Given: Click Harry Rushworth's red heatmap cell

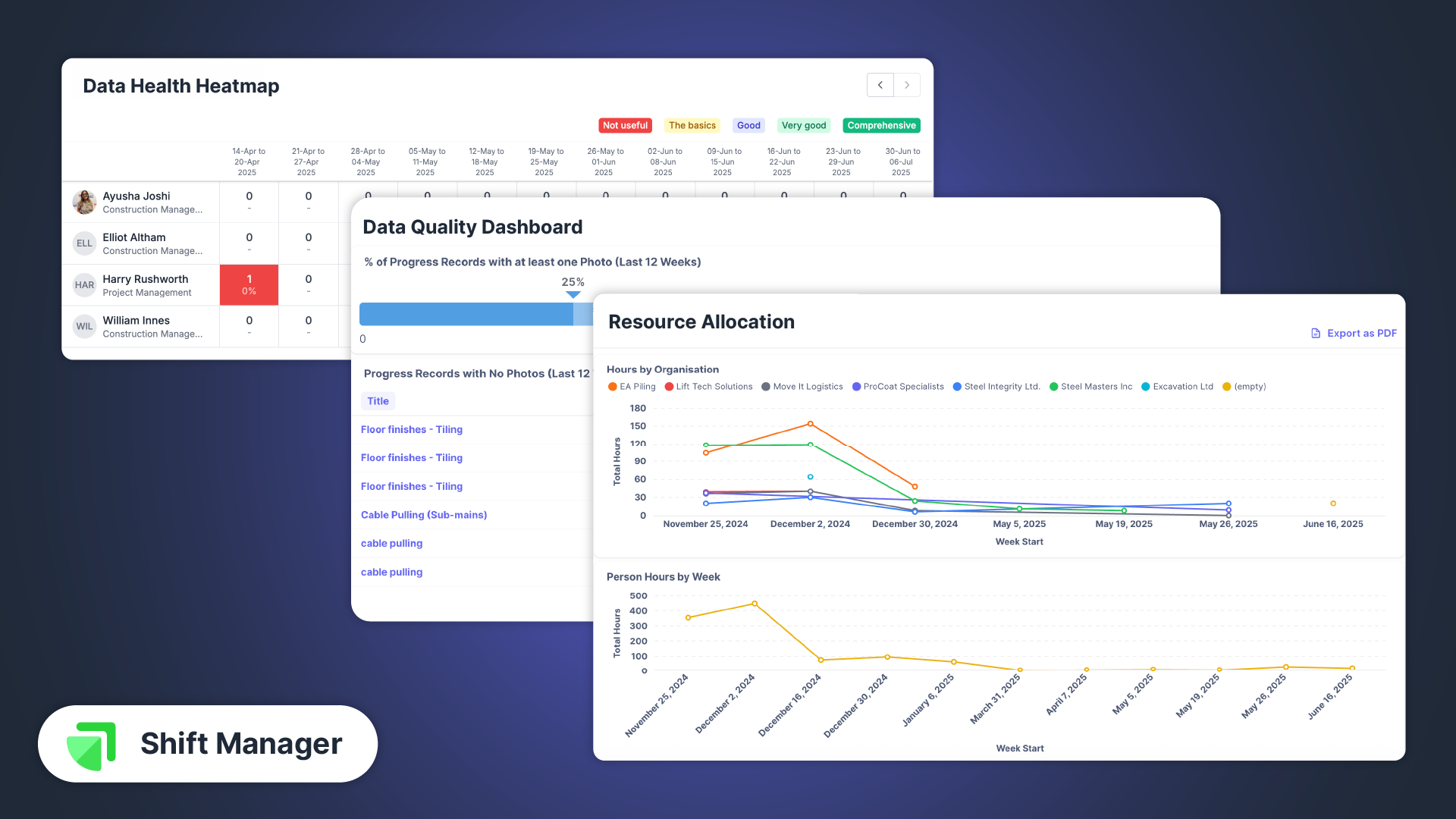Looking at the screenshot, I should (249, 284).
